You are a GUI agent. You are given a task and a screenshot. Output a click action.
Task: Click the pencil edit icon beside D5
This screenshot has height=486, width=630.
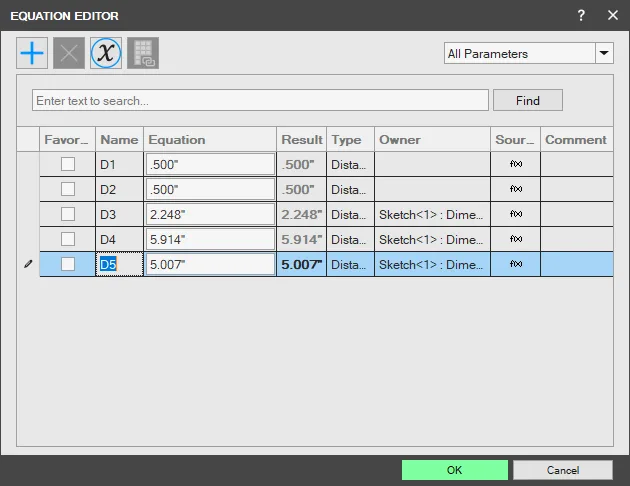(x=28, y=264)
